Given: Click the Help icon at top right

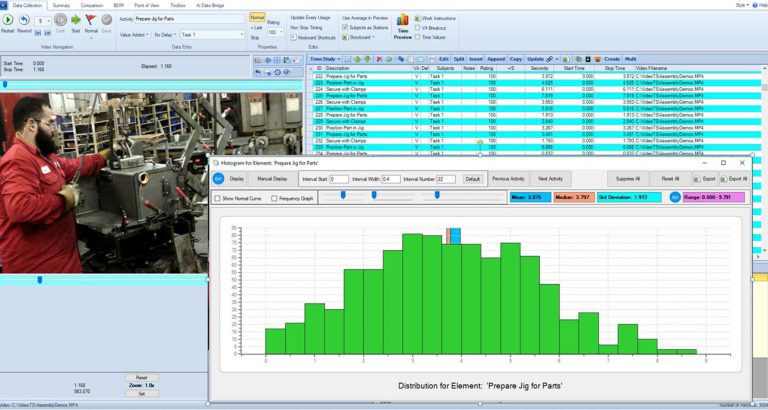Looking at the screenshot, I should pyautogui.click(x=755, y=5).
